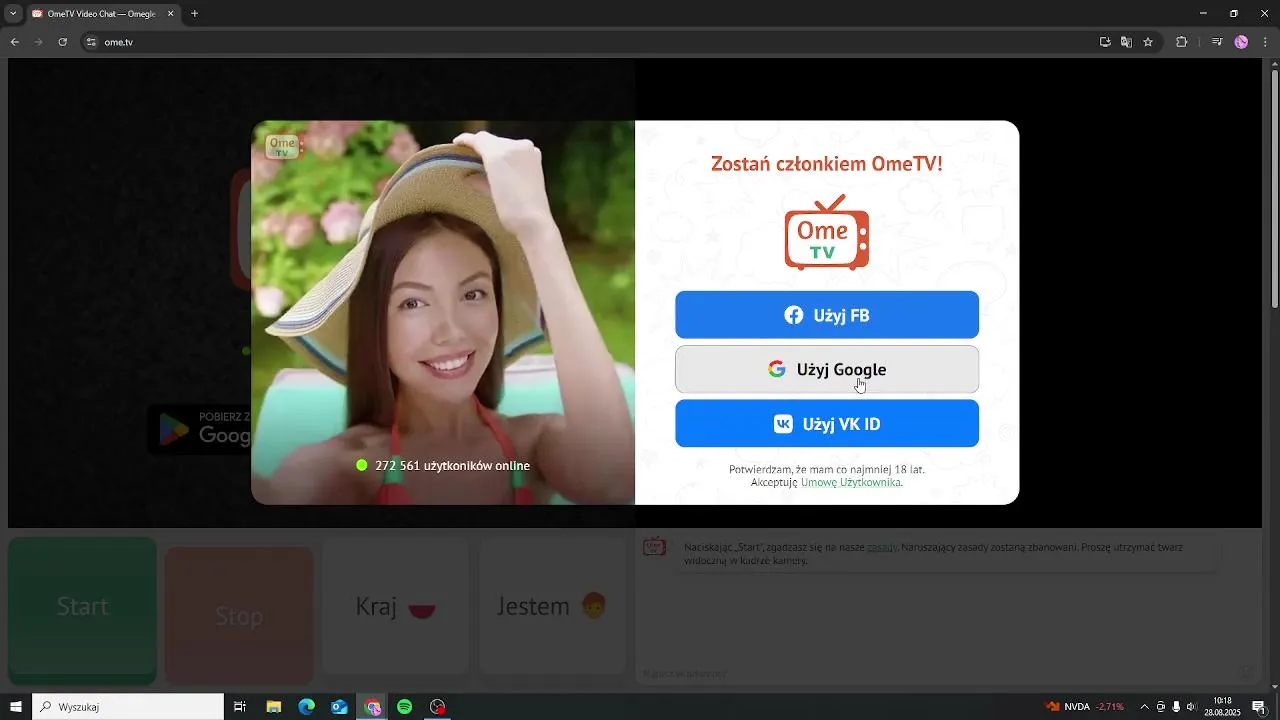Sign in with the Użyj VK ID button
The height and width of the screenshot is (720, 1280).
coord(826,423)
